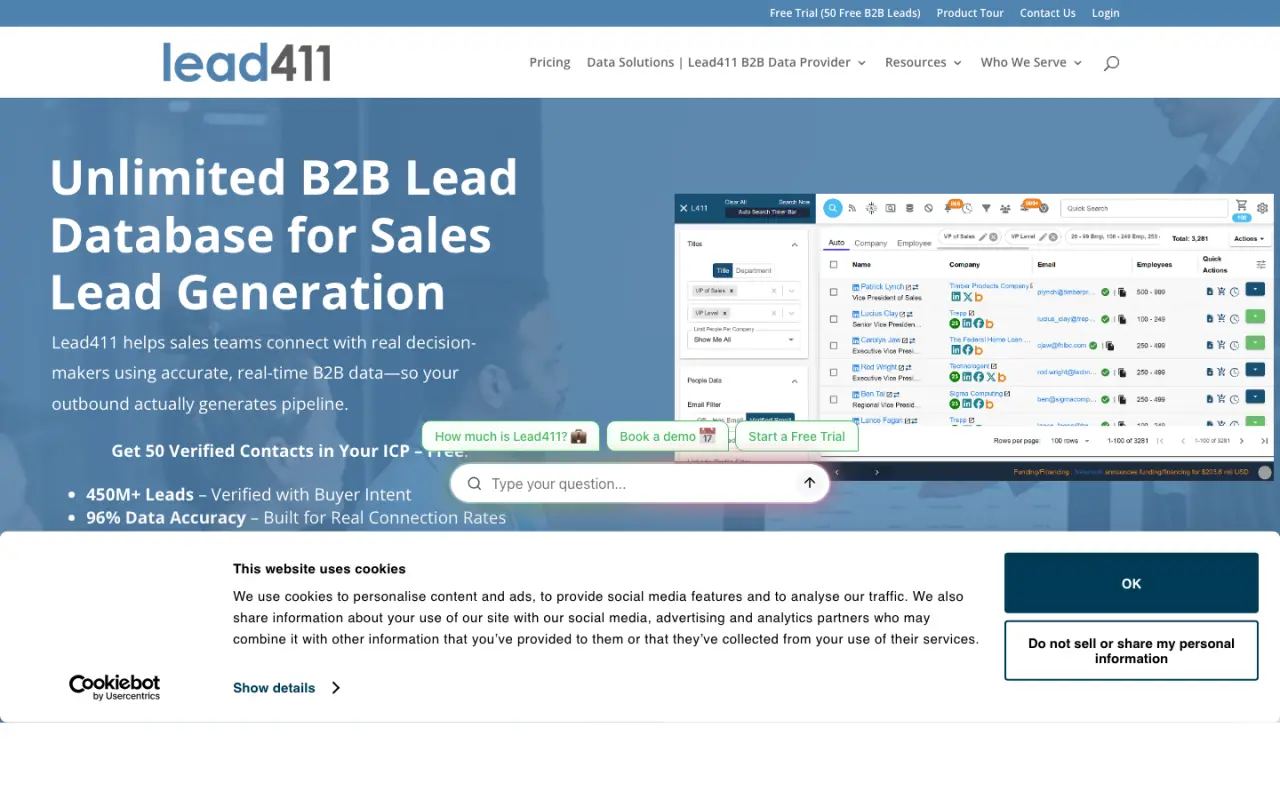
Task: Click Do not sell or share button
Action: coord(1131,651)
